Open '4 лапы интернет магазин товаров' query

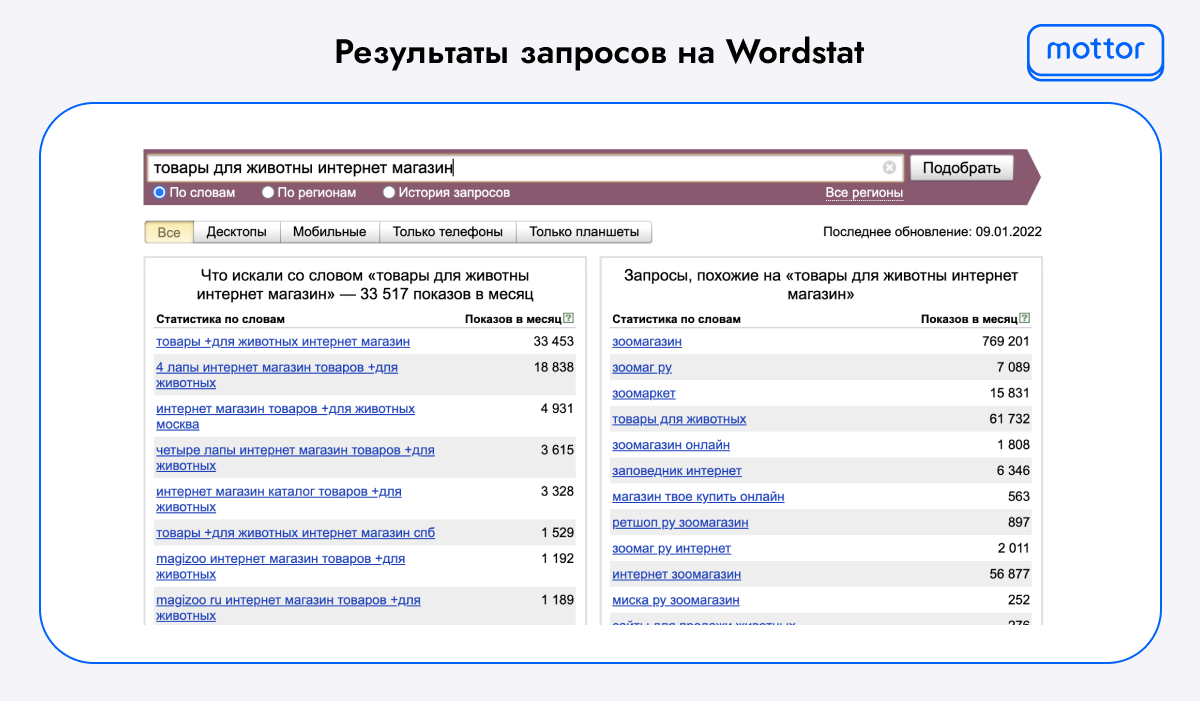click(277, 375)
